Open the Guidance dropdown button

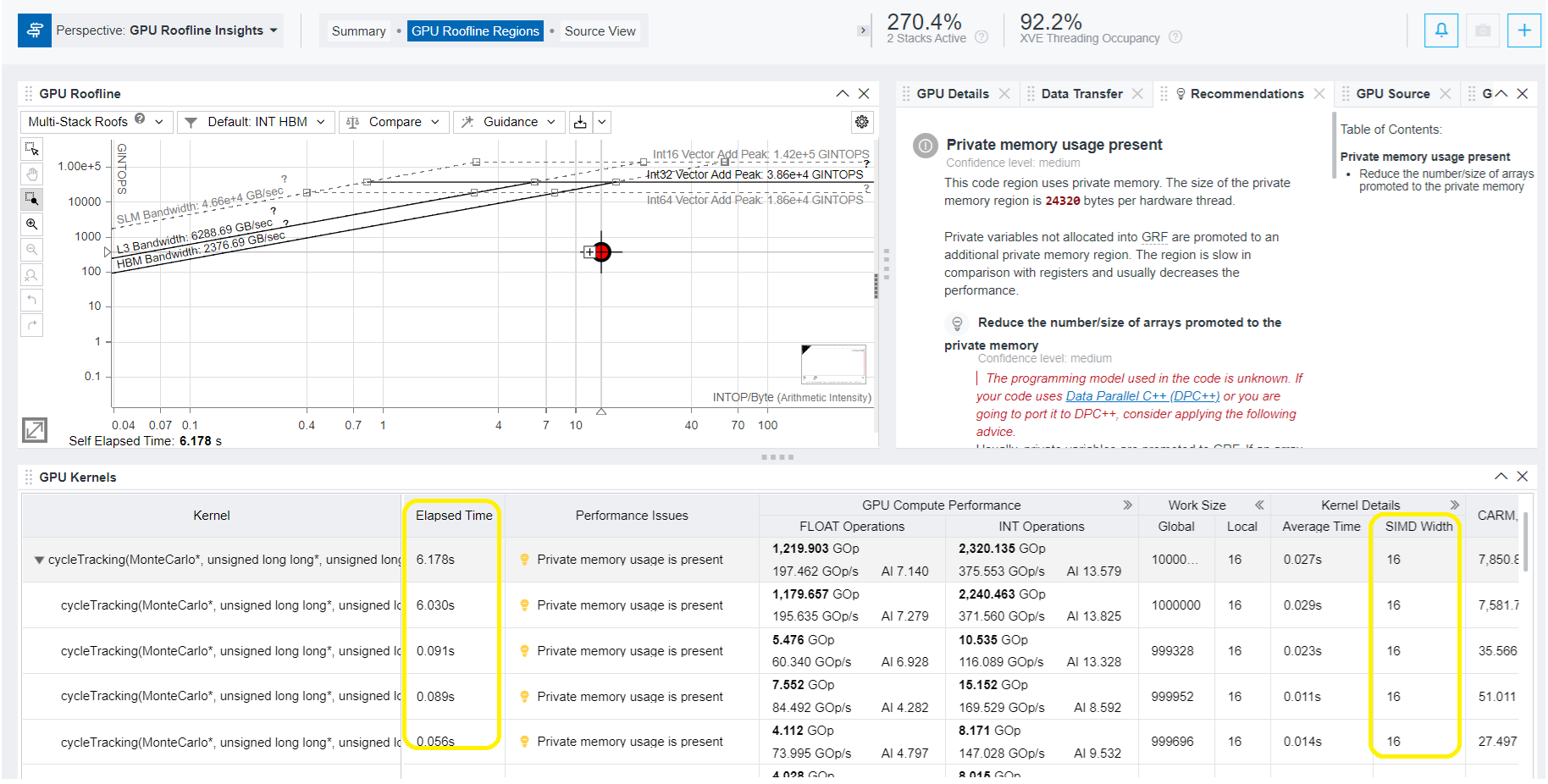pyautogui.click(x=509, y=122)
